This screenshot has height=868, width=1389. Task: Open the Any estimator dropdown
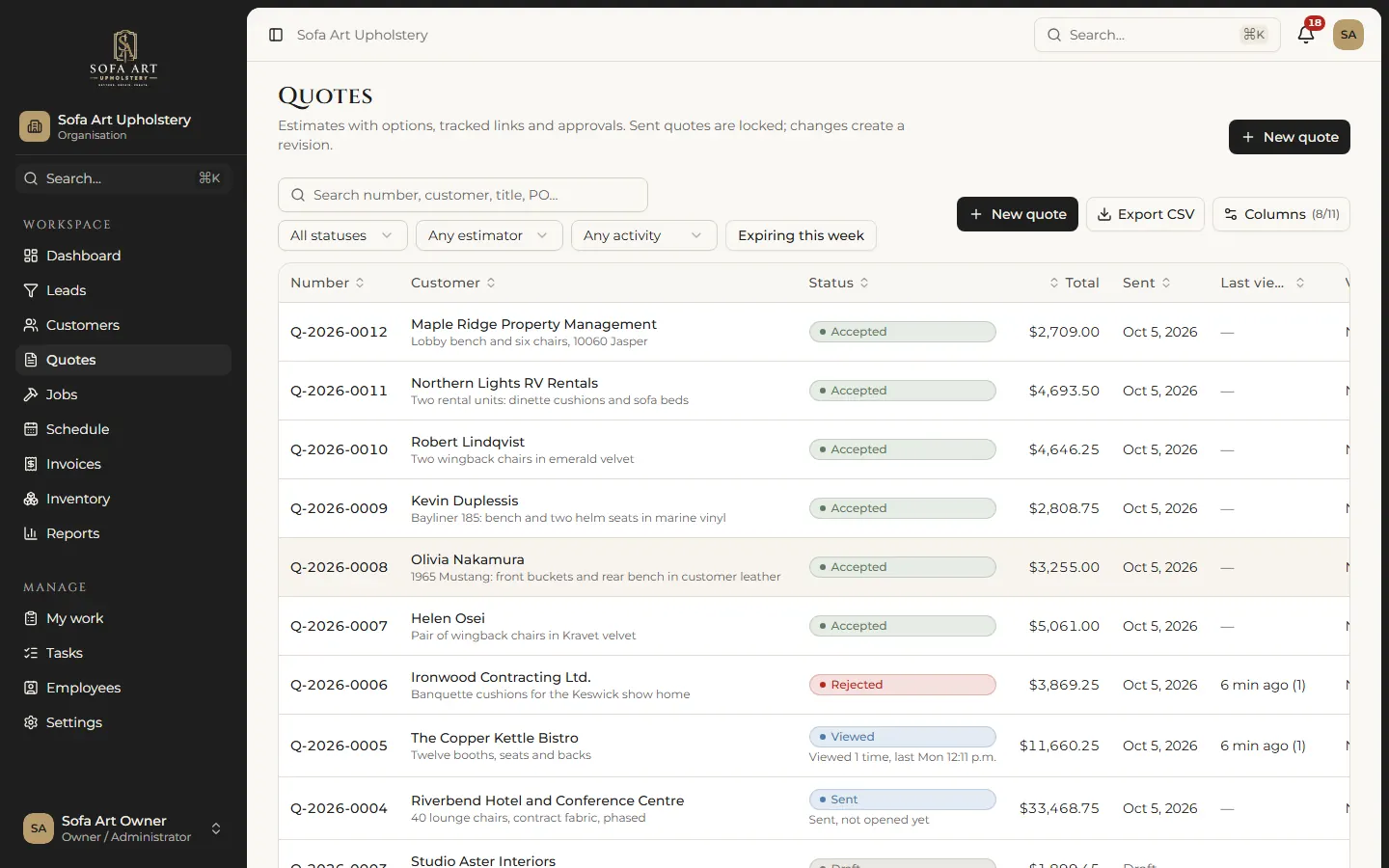point(489,235)
